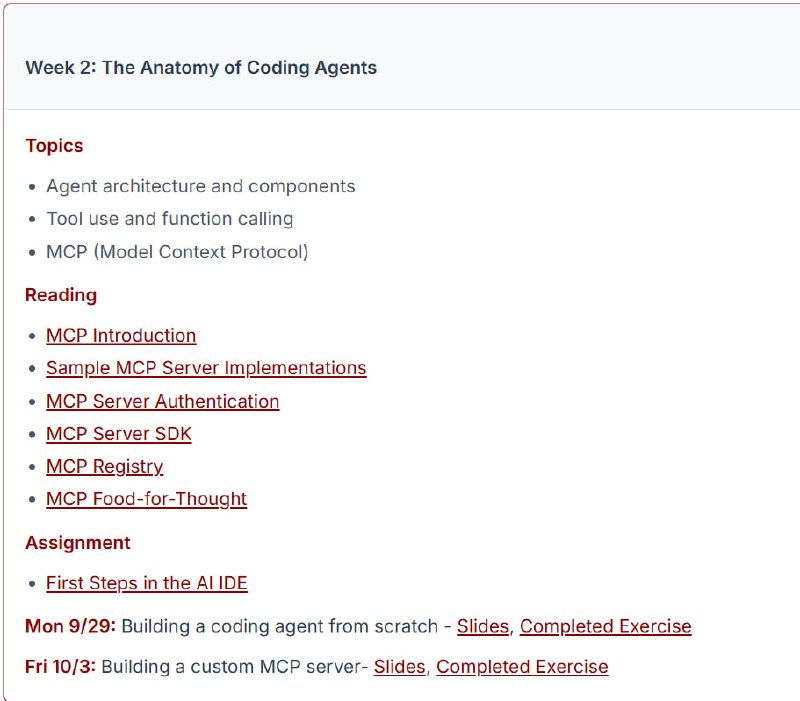Open the MCP Introduction reading link
Screen dimensions: 800x701
(121, 336)
